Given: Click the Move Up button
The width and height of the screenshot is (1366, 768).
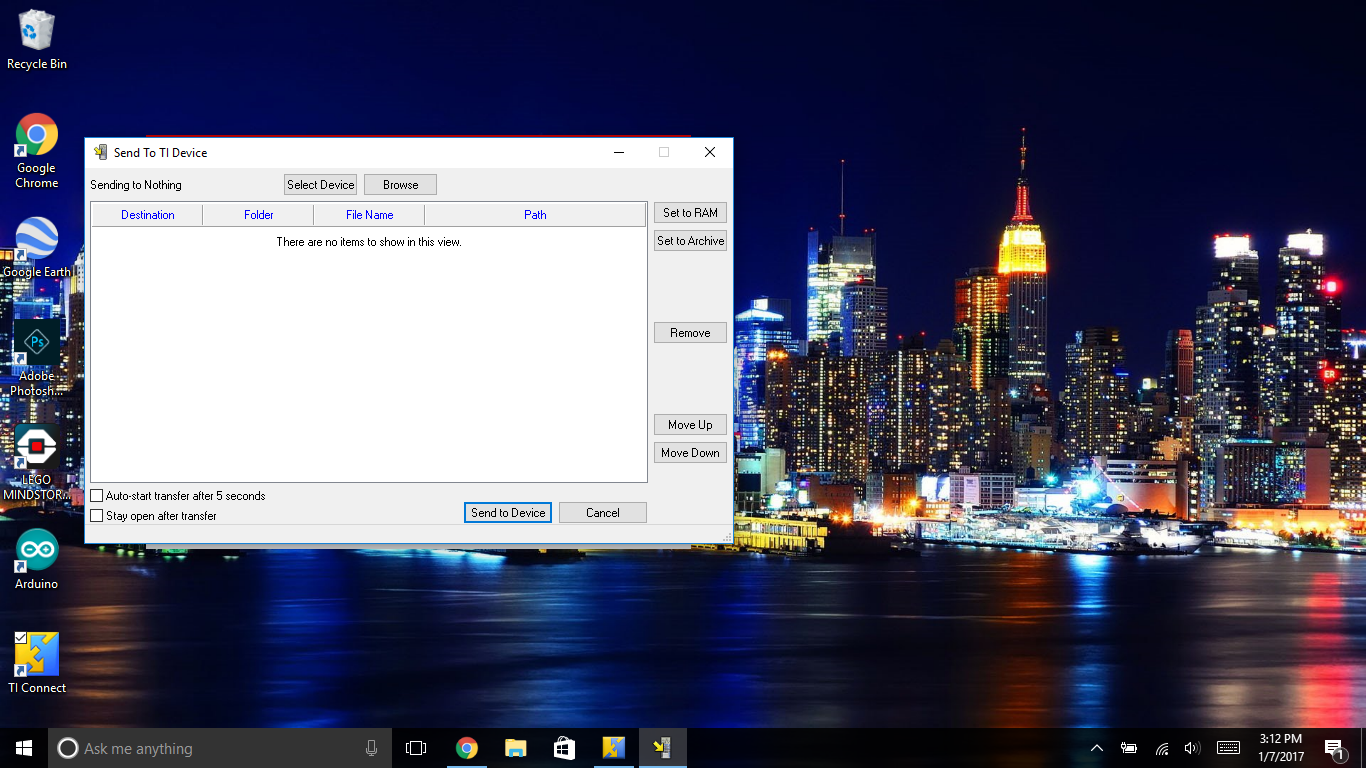Looking at the screenshot, I should pos(690,424).
